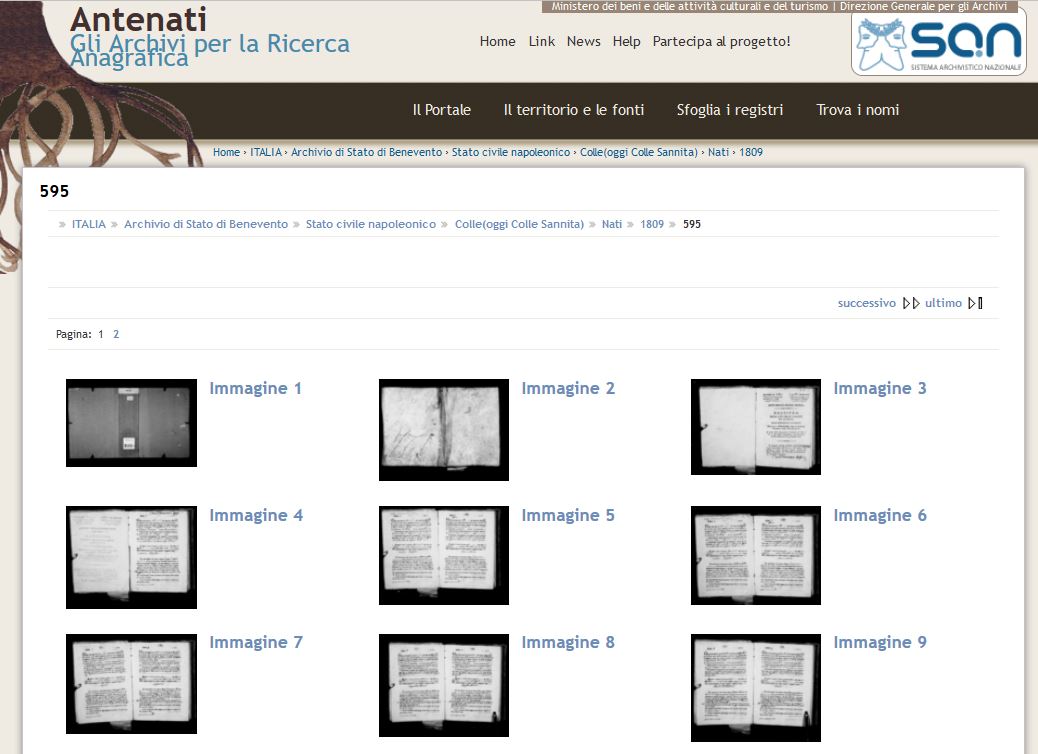The width and height of the screenshot is (1038, 754).
Task: Open the Help menu item
Action: point(626,41)
